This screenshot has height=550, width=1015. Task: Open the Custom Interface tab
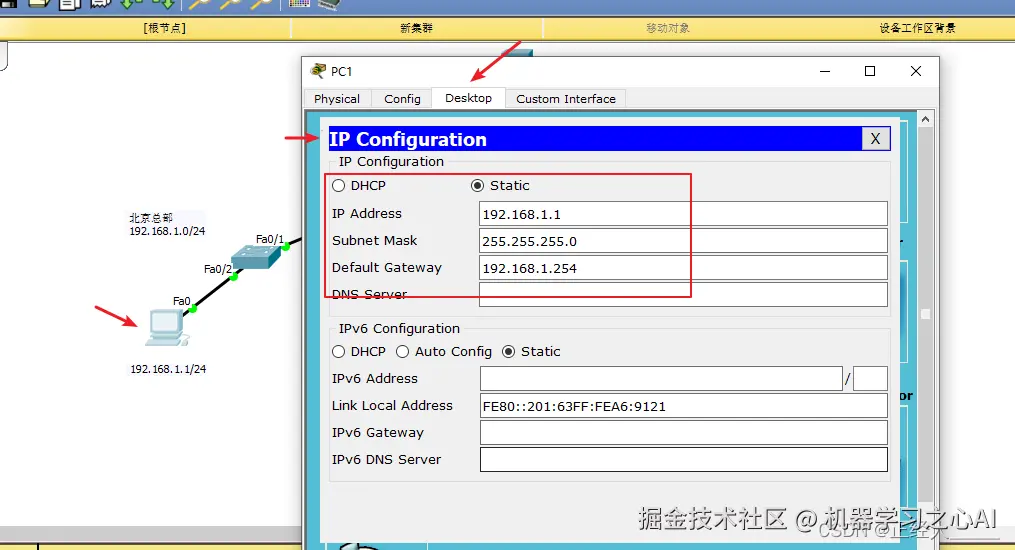click(x=565, y=98)
